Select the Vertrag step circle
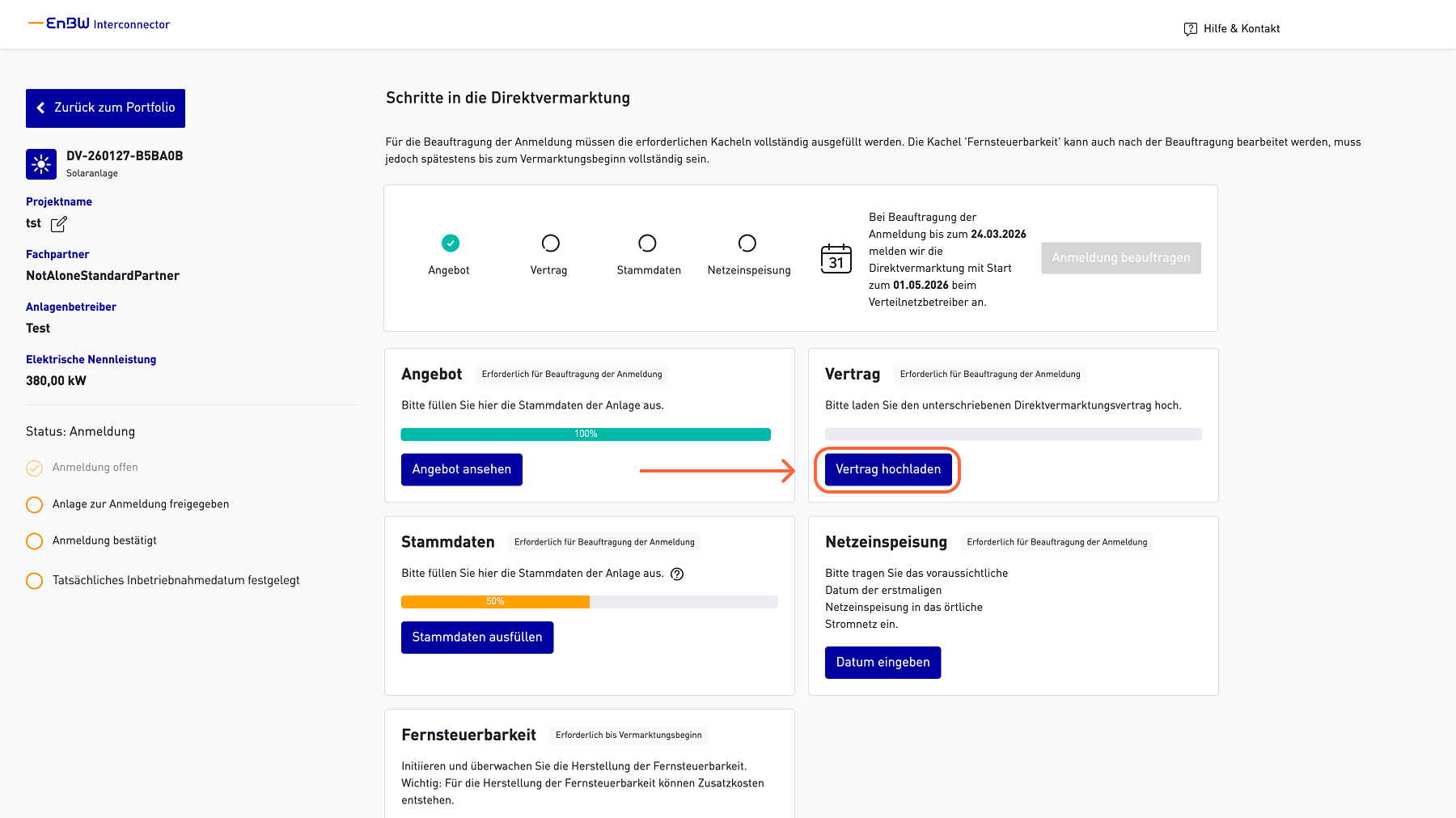The height and width of the screenshot is (818, 1456). tap(550, 243)
